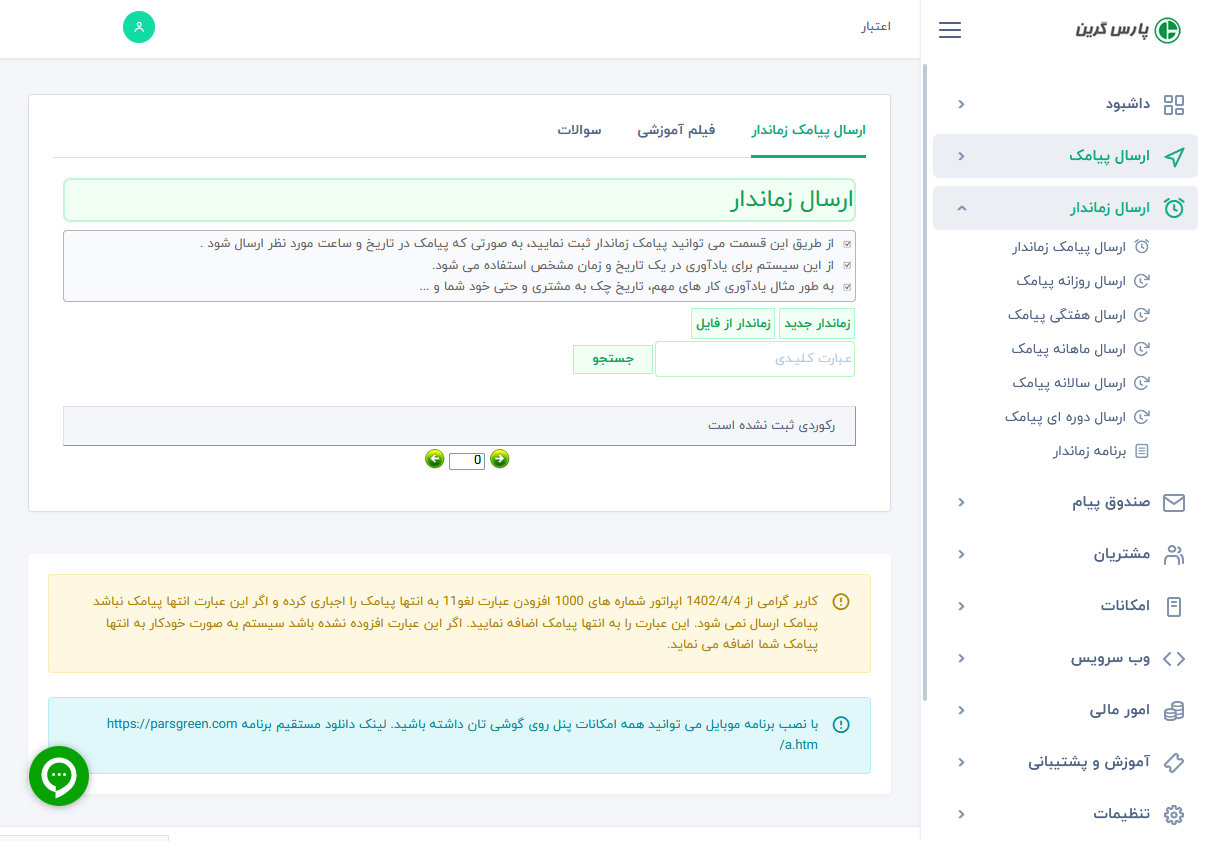Open the chat support widget

[58, 775]
